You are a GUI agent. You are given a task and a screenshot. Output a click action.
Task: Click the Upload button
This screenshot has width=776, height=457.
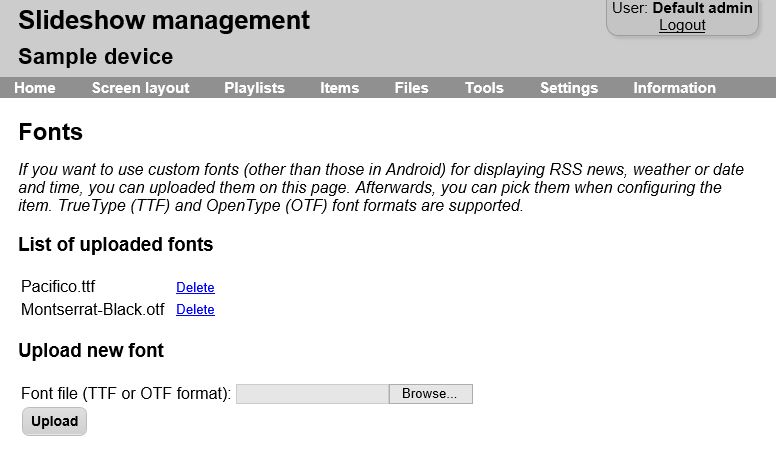pos(54,421)
